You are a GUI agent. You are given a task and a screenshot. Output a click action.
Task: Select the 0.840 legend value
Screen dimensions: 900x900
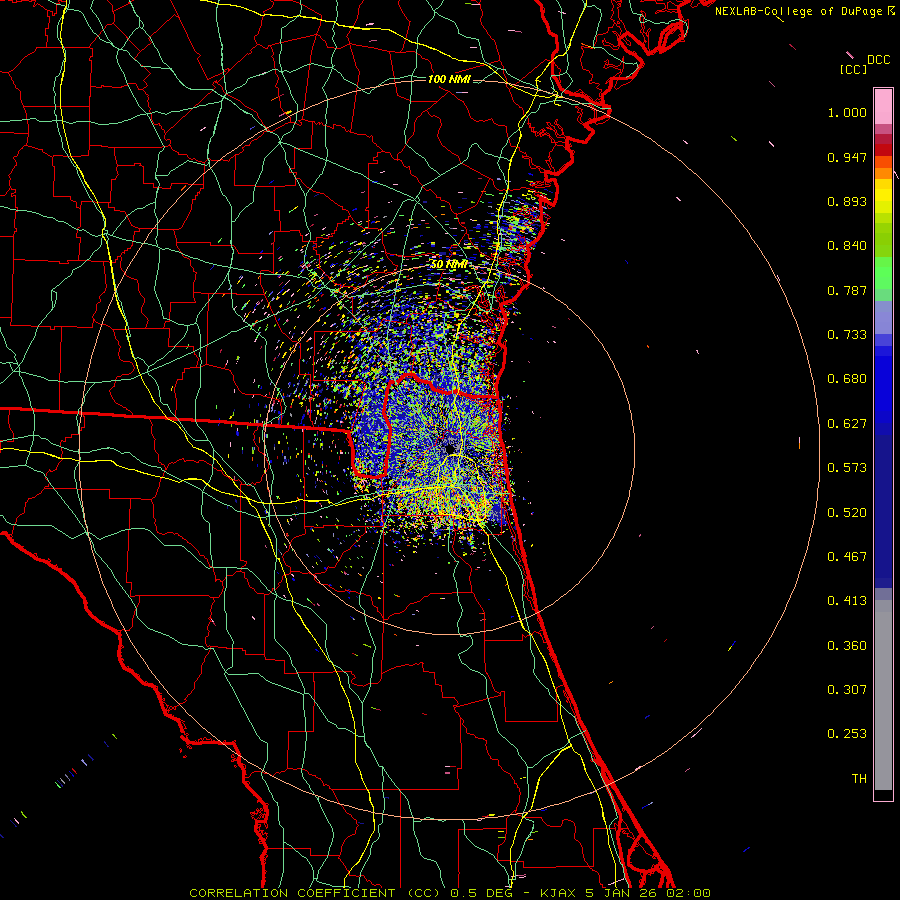(847, 246)
